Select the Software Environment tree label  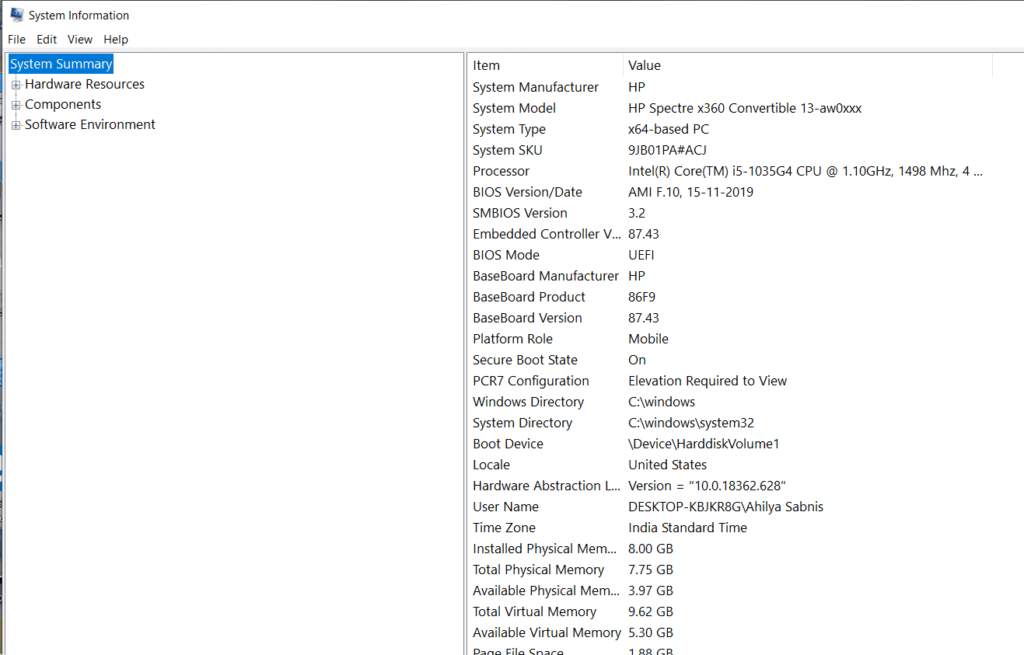tap(90, 125)
